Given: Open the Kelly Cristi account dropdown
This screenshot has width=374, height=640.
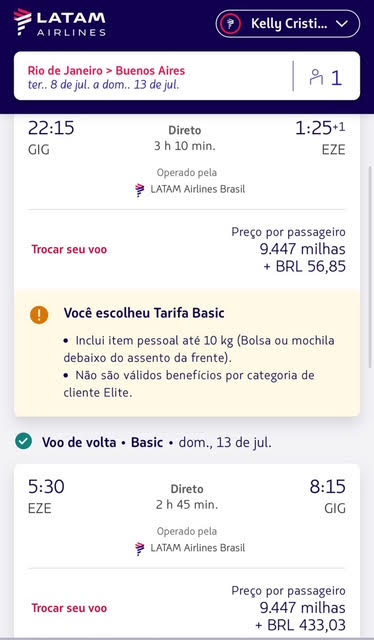Looking at the screenshot, I should [288, 24].
